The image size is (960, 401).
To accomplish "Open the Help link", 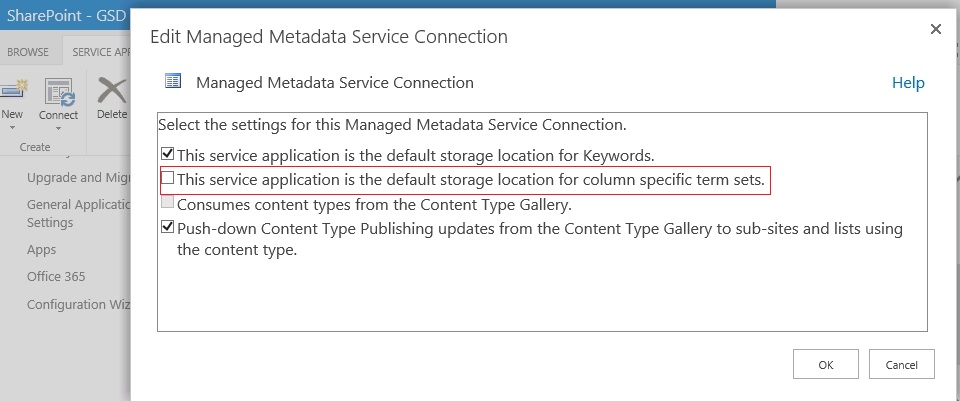I will click(x=908, y=83).
